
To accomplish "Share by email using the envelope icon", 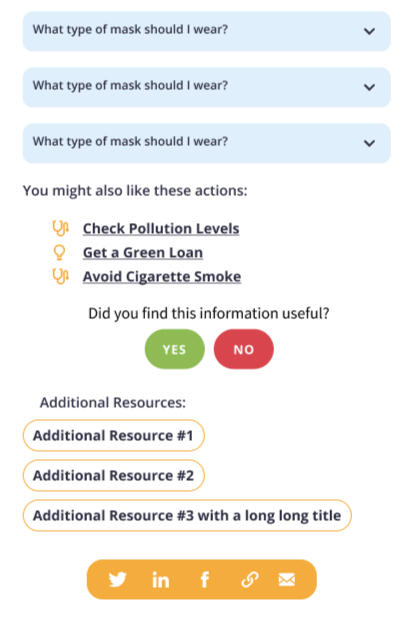I will (287, 580).
